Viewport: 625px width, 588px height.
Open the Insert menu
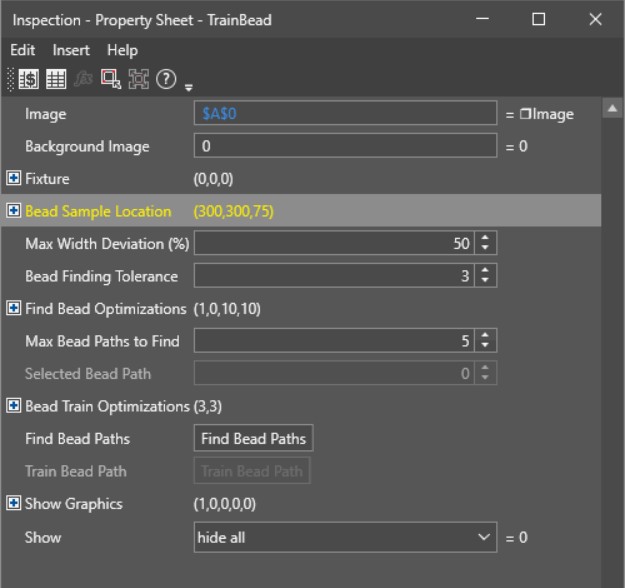(x=71, y=50)
